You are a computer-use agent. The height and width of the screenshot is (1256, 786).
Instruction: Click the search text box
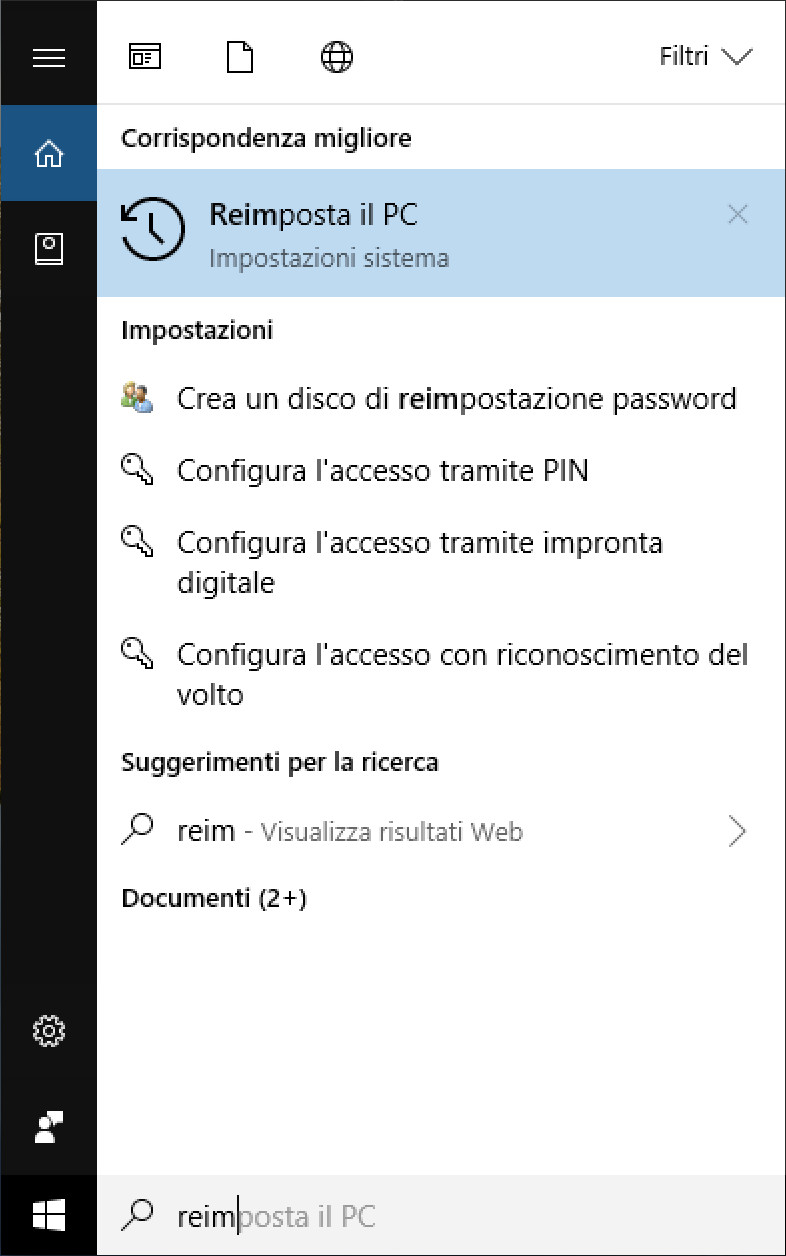click(440, 1216)
